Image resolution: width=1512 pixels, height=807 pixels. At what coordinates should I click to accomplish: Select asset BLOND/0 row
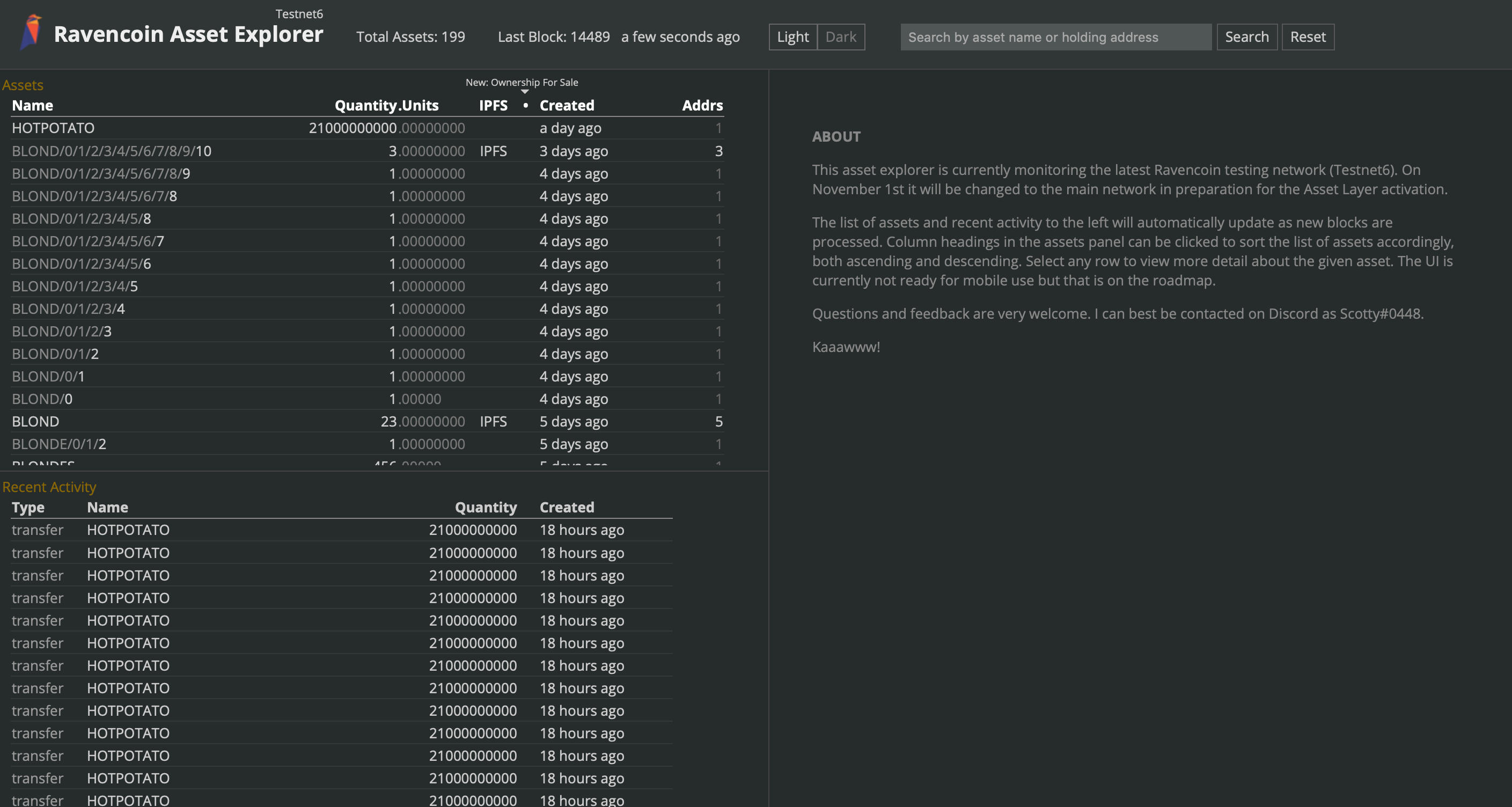(368, 399)
